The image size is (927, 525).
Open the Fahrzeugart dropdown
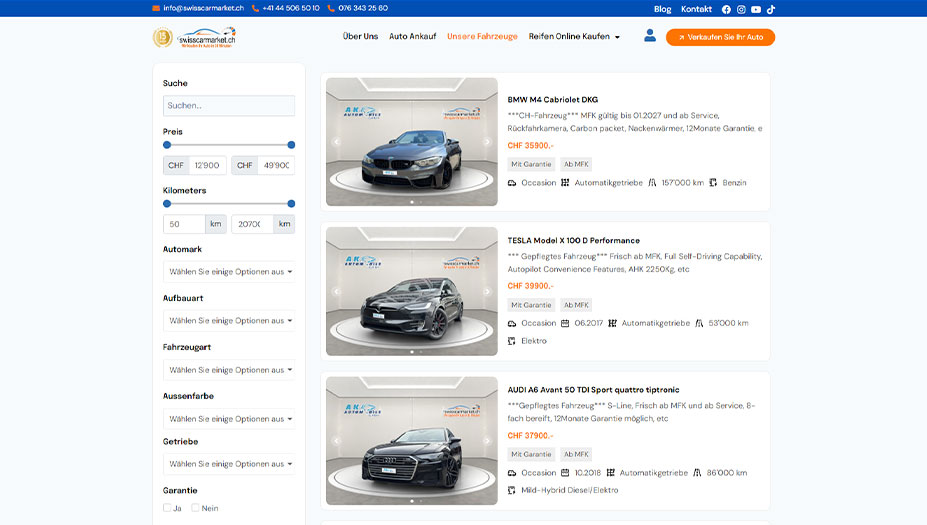point(229,370)
